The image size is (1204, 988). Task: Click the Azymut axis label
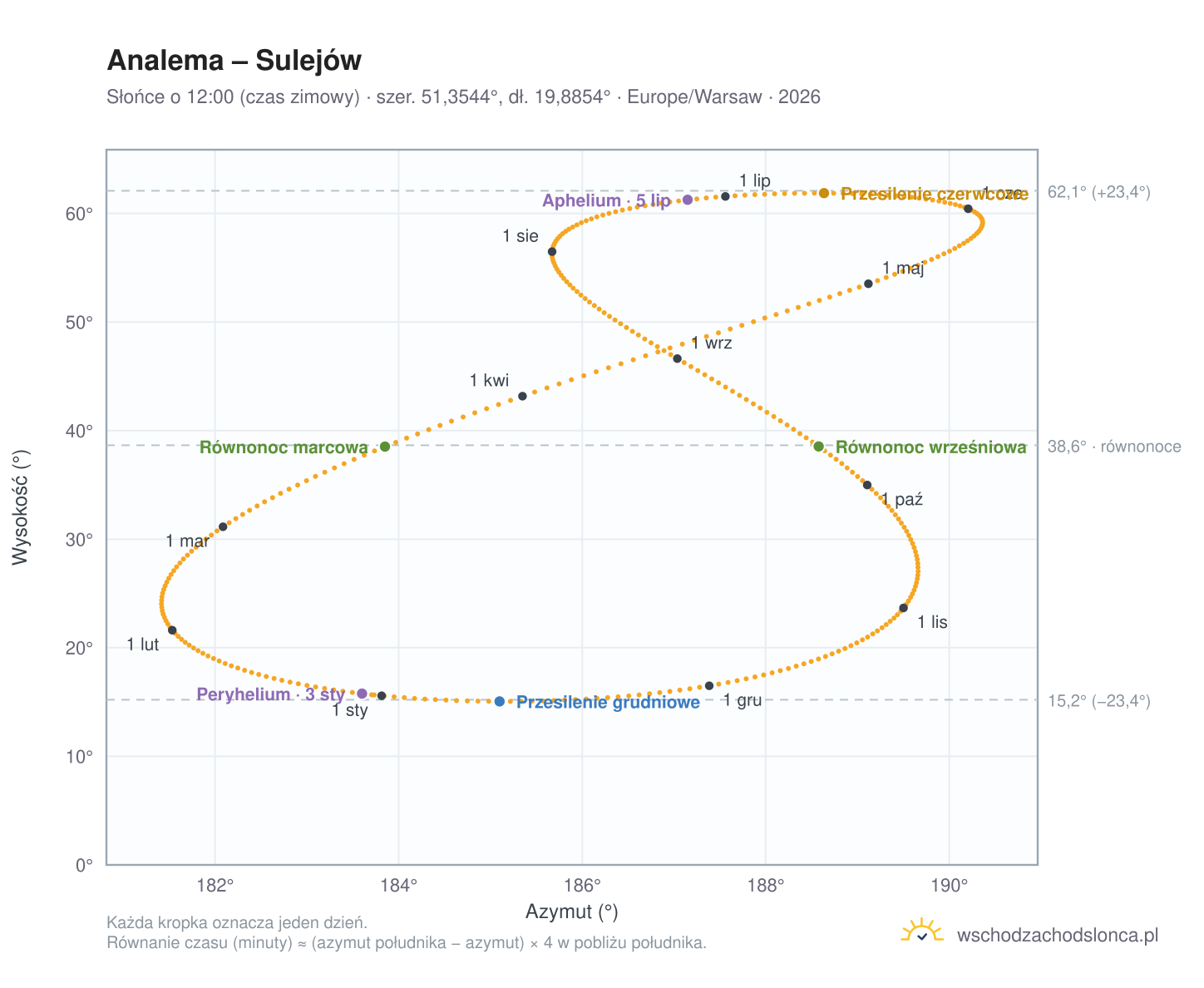pyautogui.click(x=572, y=912)
